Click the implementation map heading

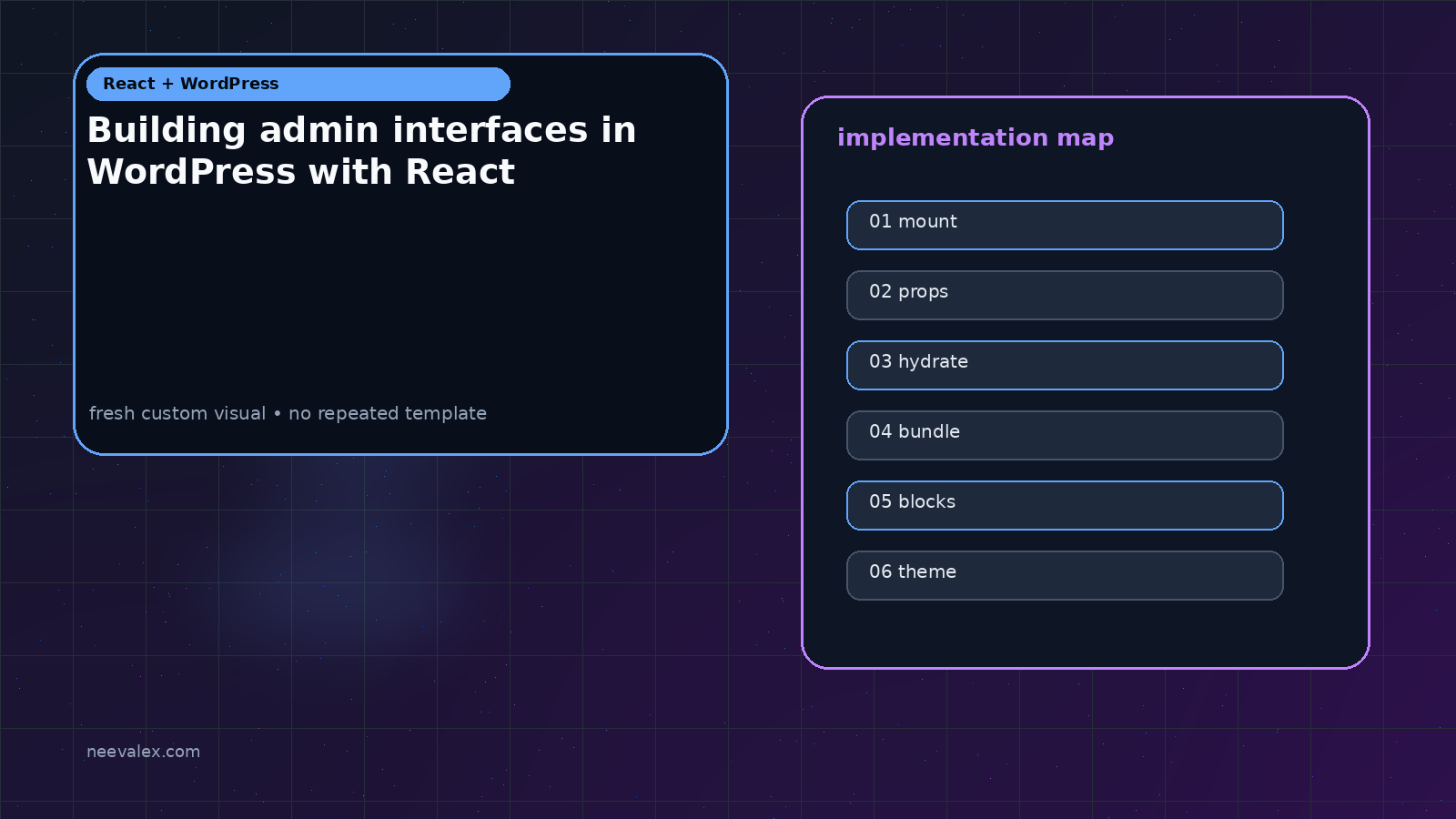[976, 137]
